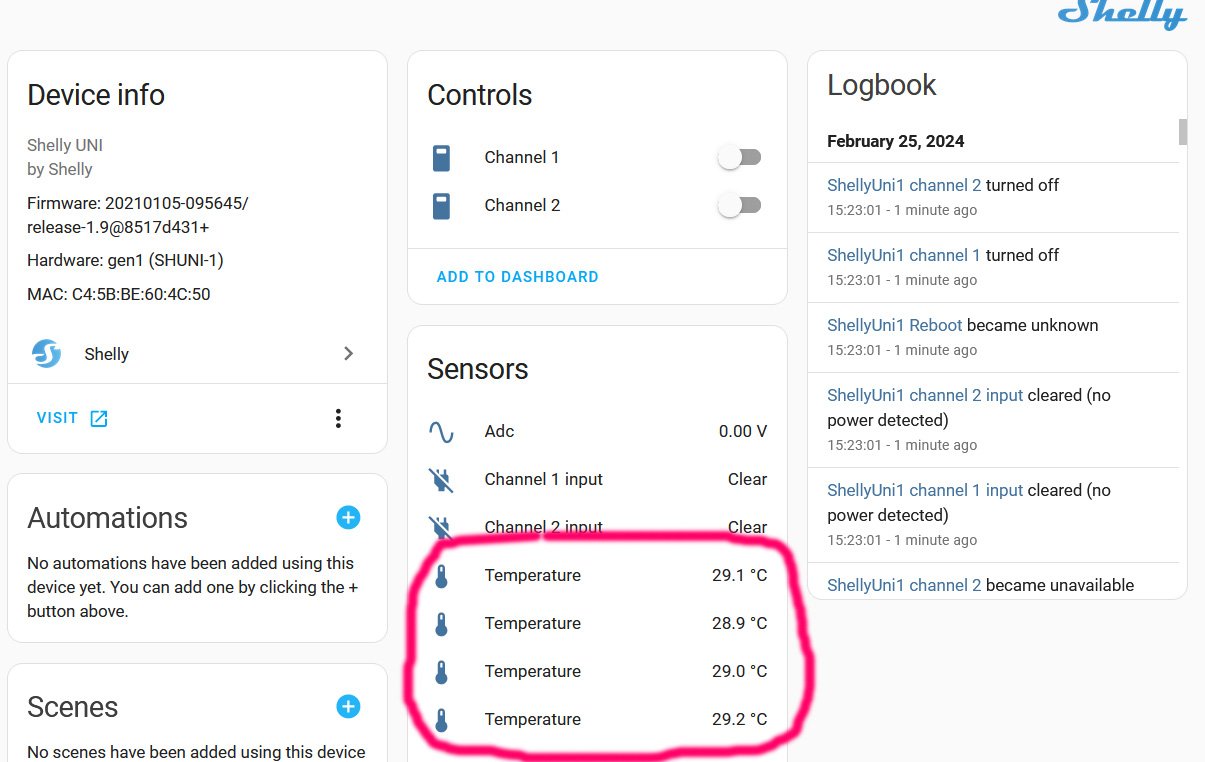1205x762 pixels.
Task: Toggle the Channel 1 switch on
Action: tap(740, 158)
